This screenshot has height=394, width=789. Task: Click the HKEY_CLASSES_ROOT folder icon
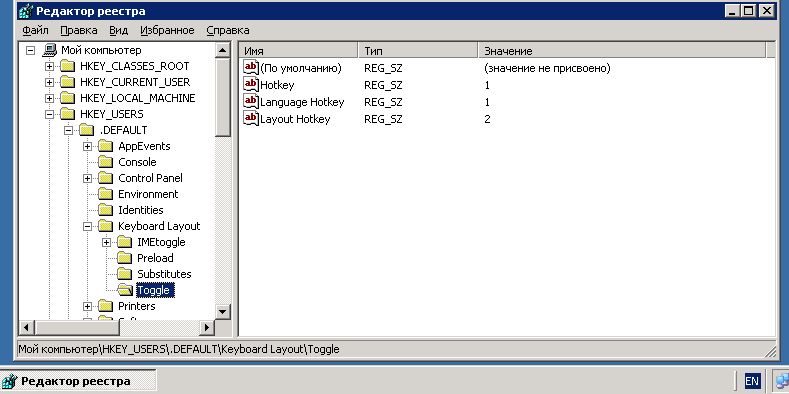coord(67,66)
